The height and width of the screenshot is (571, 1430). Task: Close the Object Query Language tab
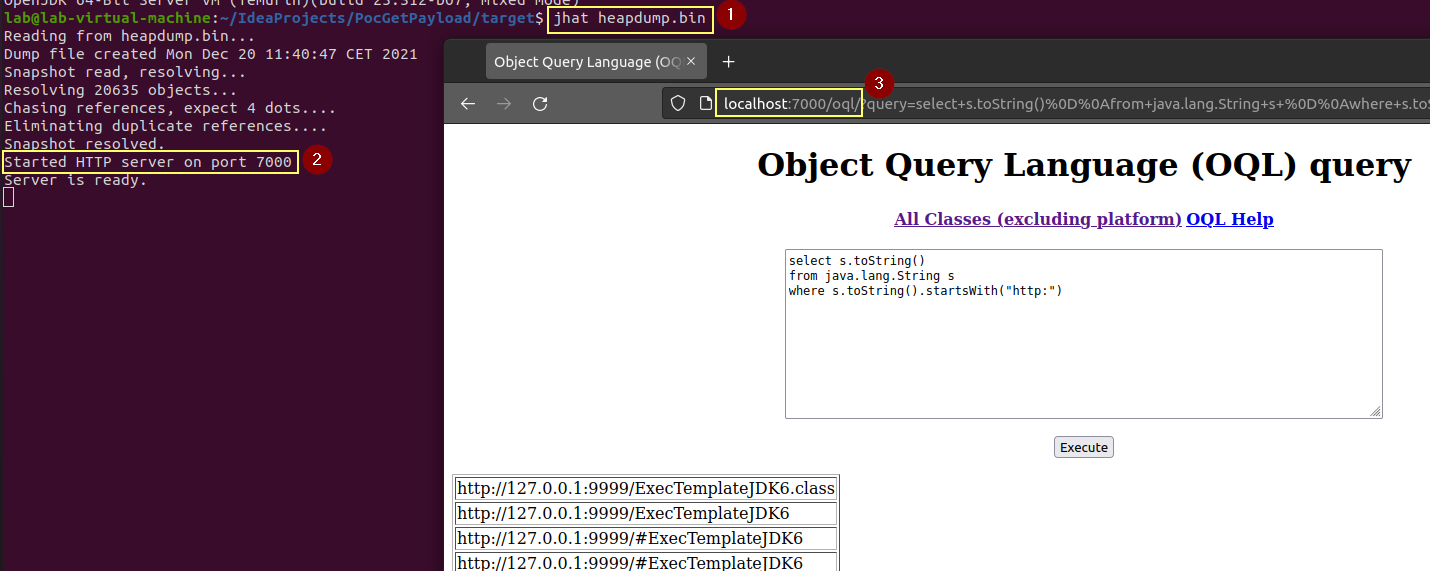691,62
